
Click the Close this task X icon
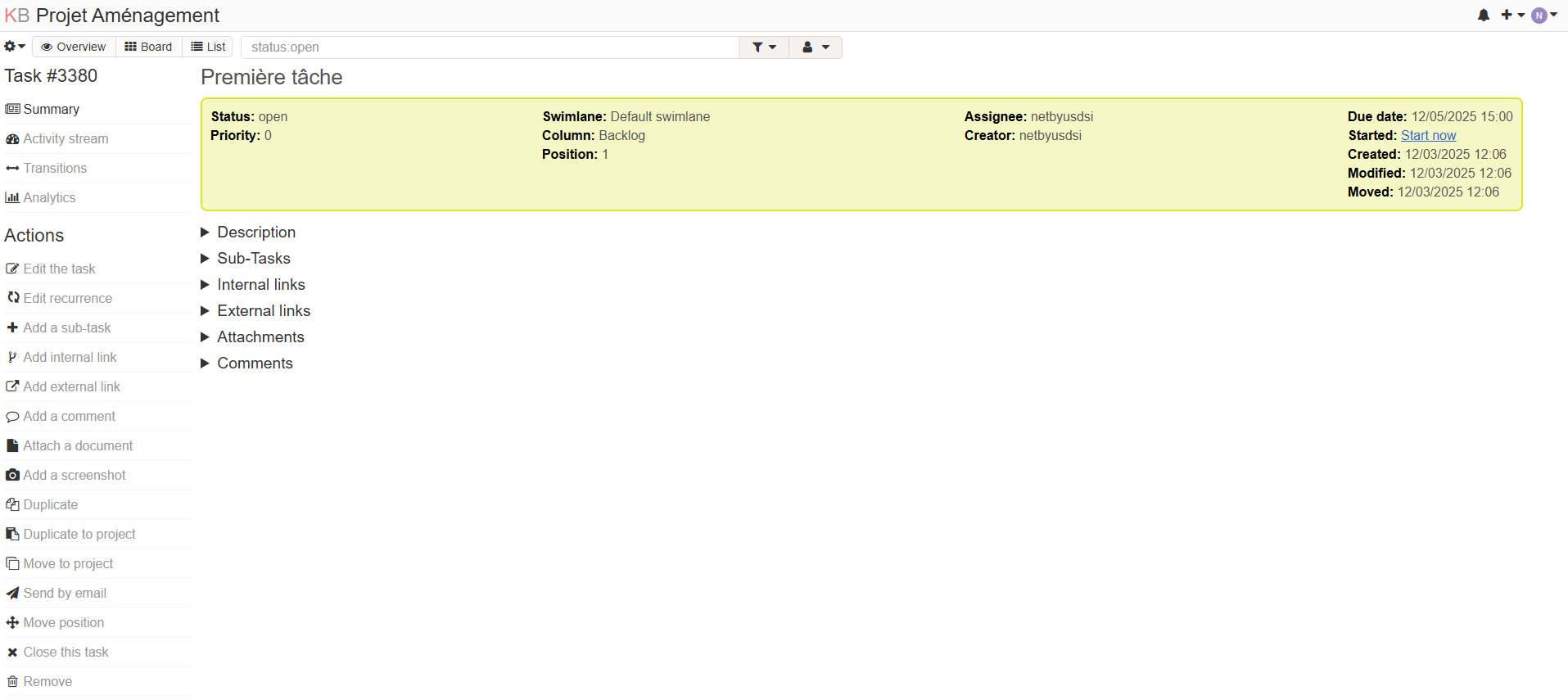pyautogui.click(x=12, y=653)
